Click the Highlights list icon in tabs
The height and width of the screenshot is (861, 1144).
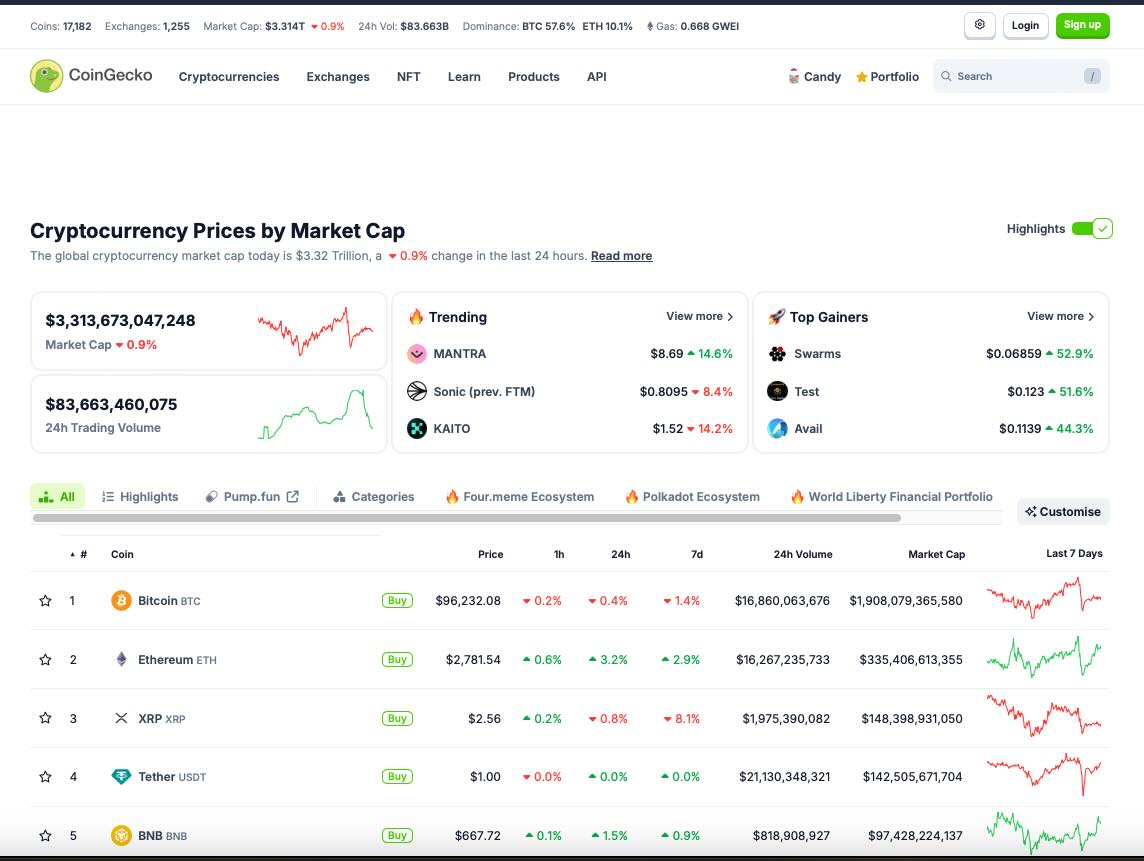tap(108, 497)
